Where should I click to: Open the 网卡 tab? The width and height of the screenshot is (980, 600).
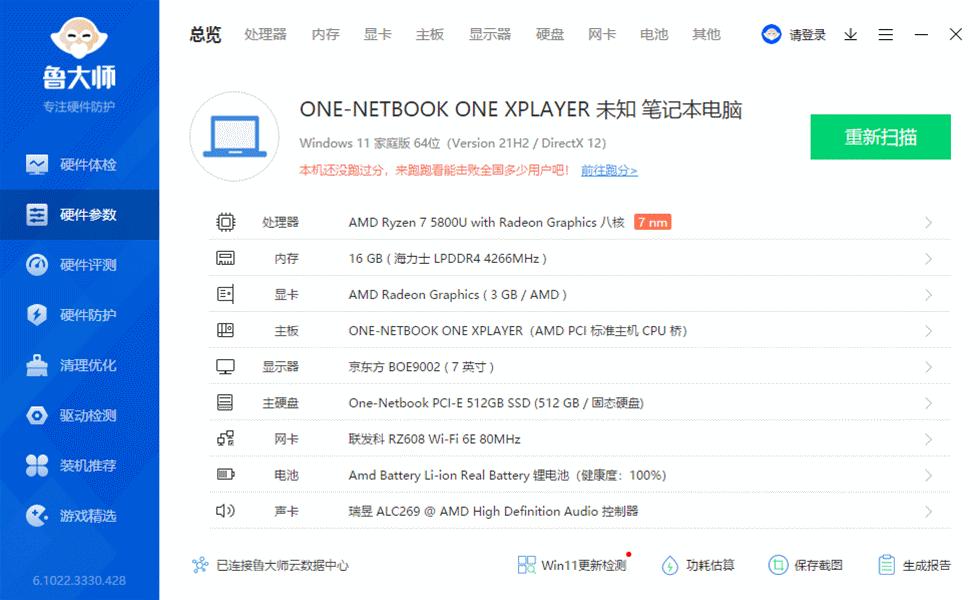[x=601, y=33]
